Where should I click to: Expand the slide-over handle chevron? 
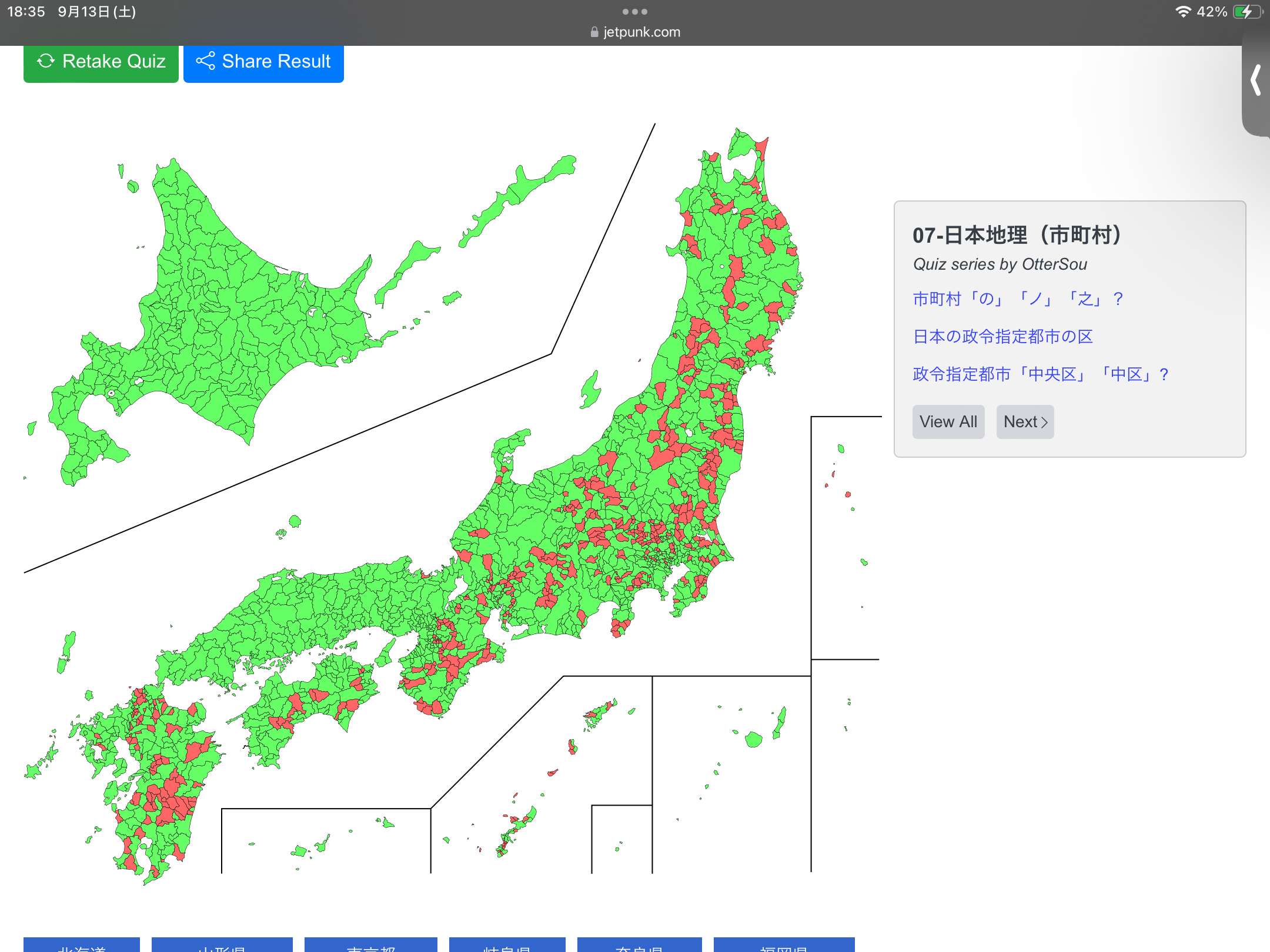click(1256, 80)
